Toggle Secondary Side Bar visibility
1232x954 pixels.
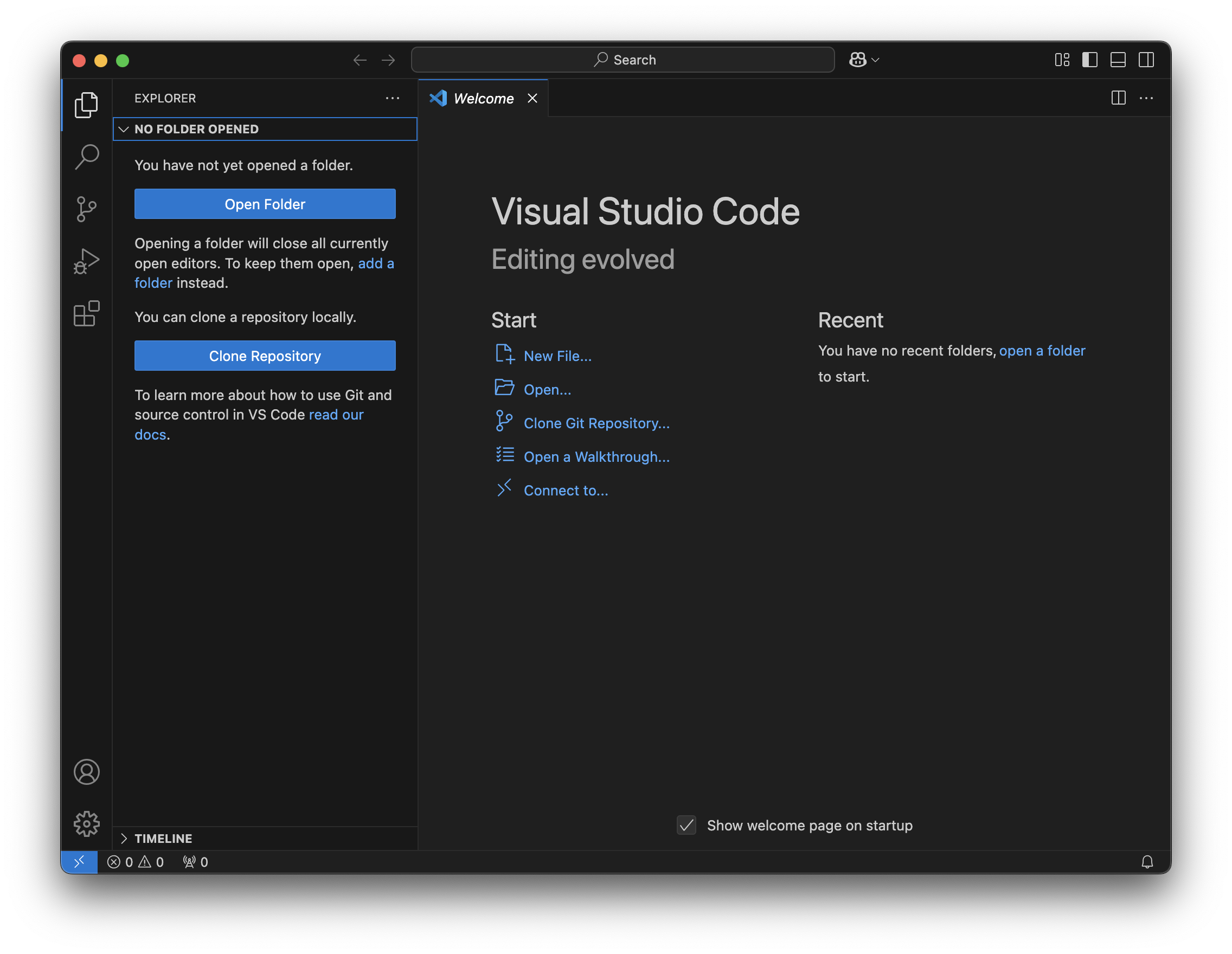(1146, 60)
